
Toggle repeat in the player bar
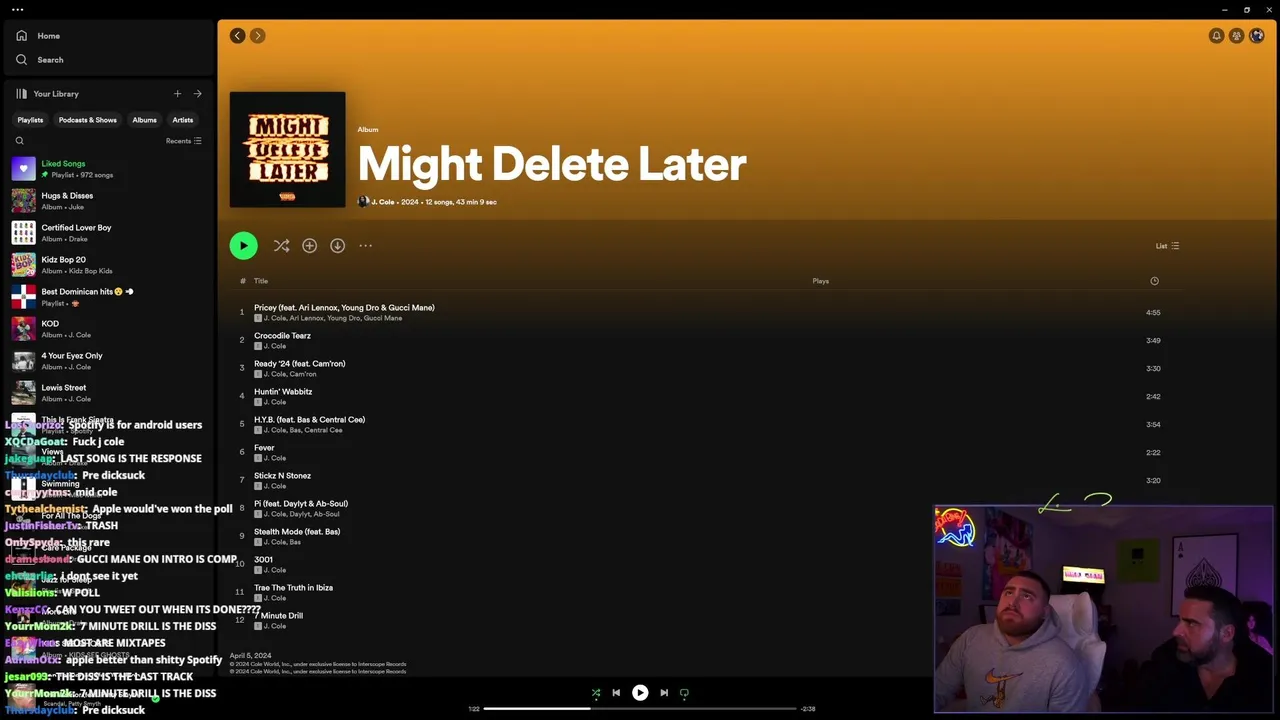click(684, 693)
